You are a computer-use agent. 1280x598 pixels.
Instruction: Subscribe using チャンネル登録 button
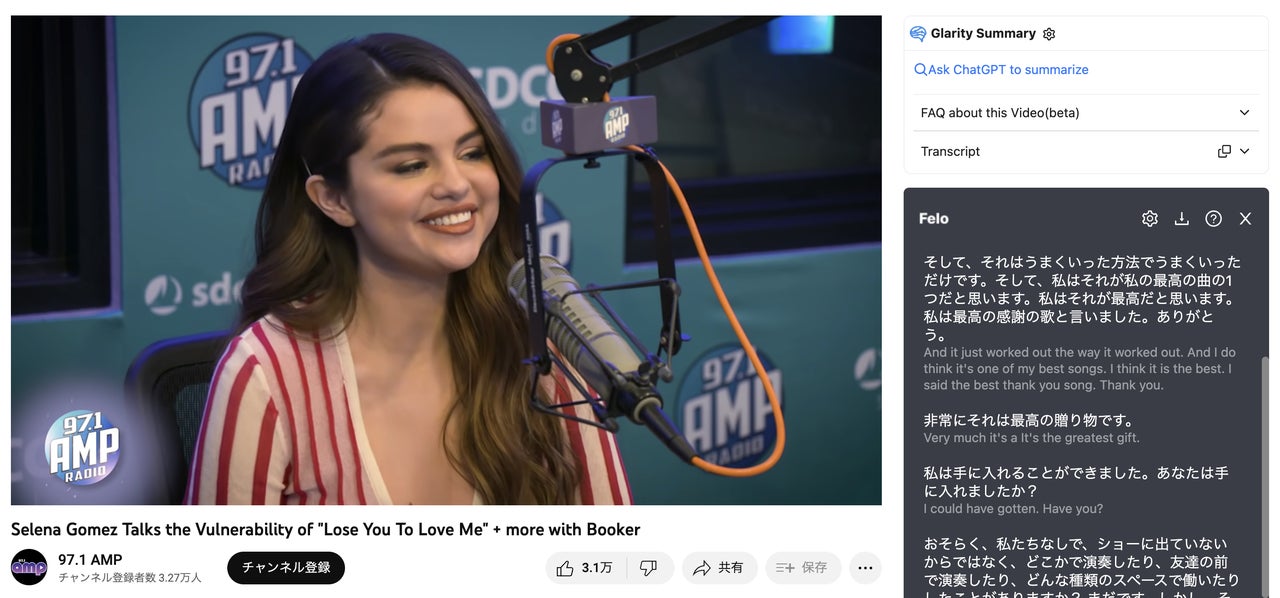click(286, 568)
